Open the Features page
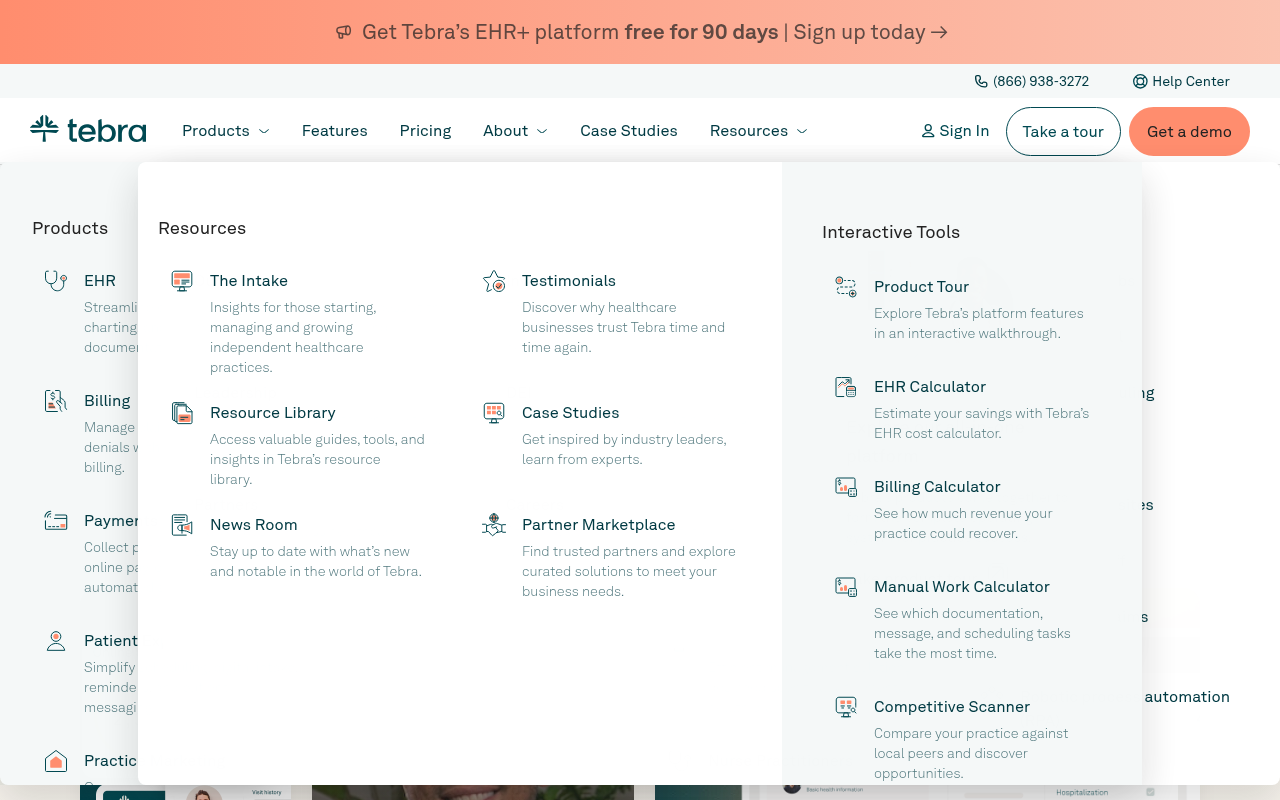 point(335,131)
